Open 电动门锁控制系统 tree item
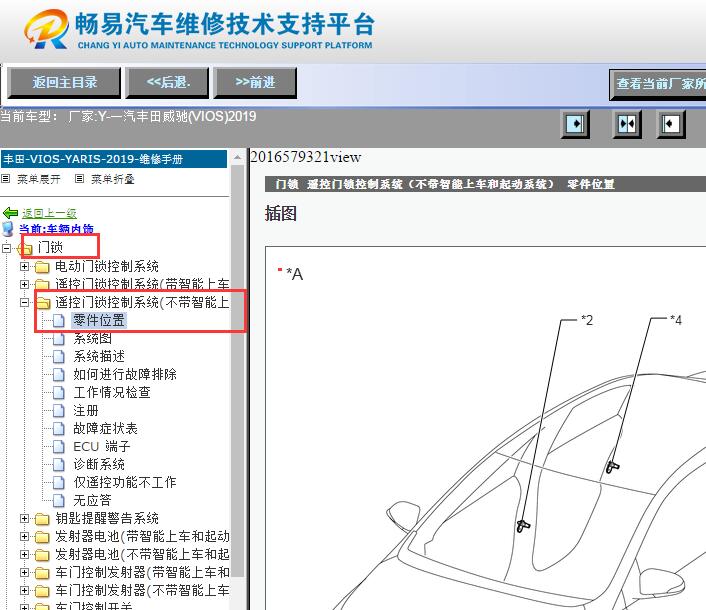Image resolution: width=706 pixels, height=610 pixels. [107, 266]
